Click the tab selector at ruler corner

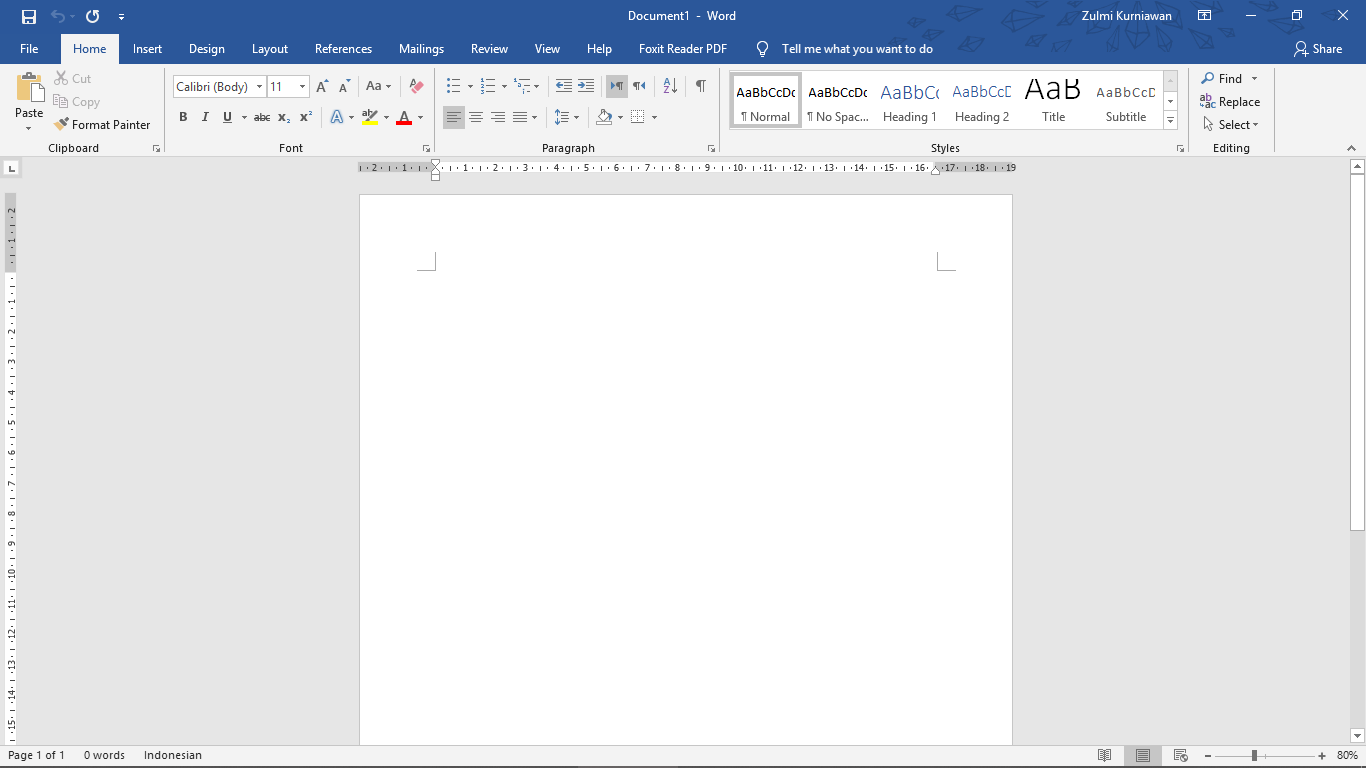pos(10,168)
